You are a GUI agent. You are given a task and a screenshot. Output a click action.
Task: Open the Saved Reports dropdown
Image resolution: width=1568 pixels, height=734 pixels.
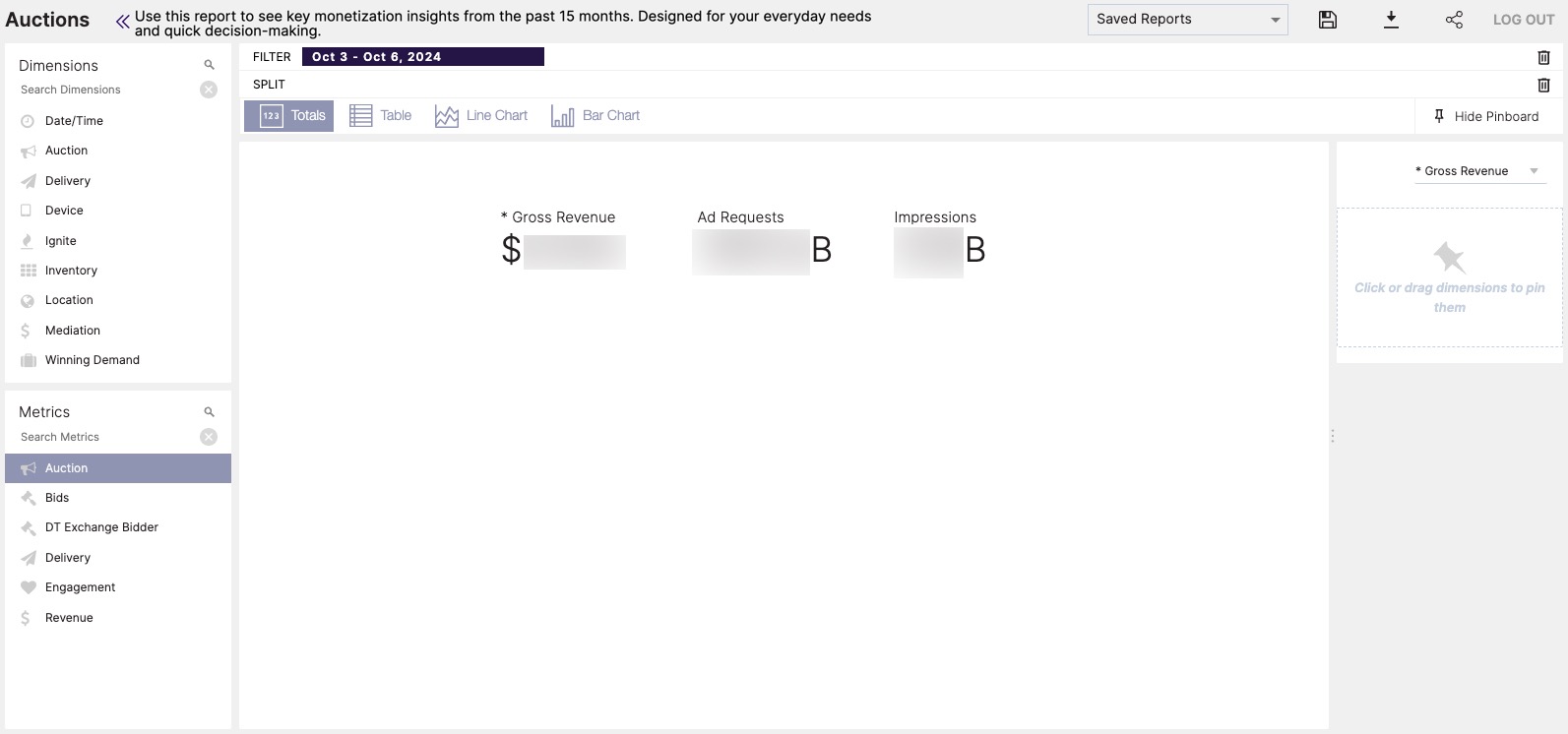click(1187, 20)
